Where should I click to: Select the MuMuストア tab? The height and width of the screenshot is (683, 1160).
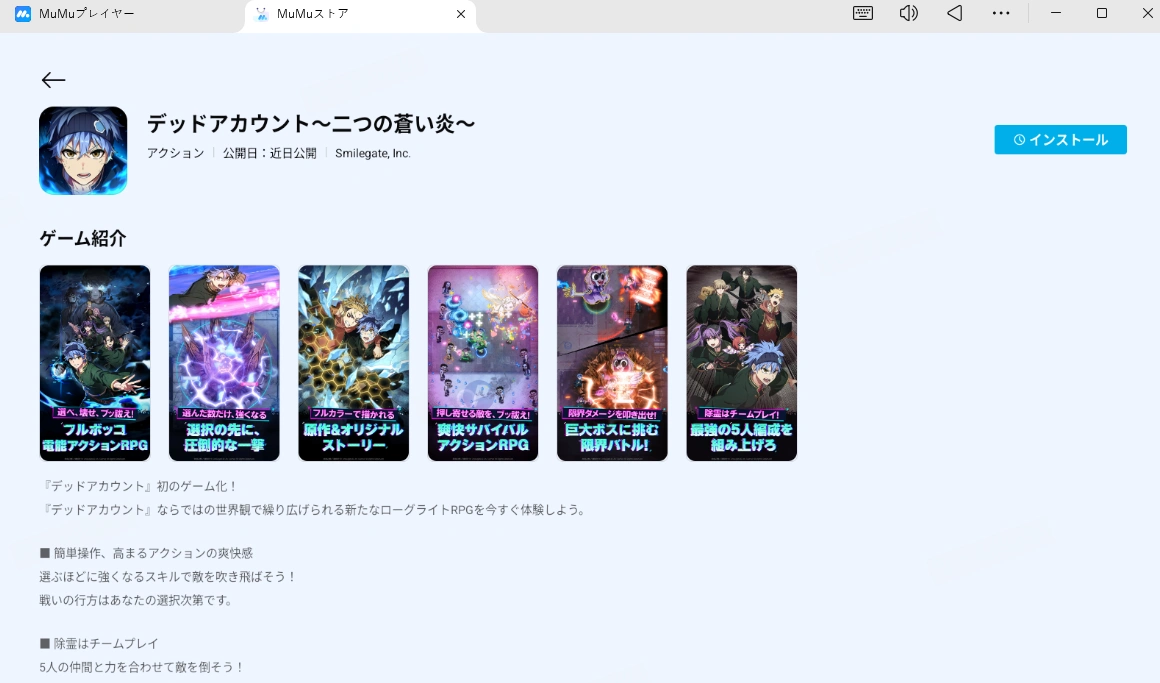[x=360, y=15]
